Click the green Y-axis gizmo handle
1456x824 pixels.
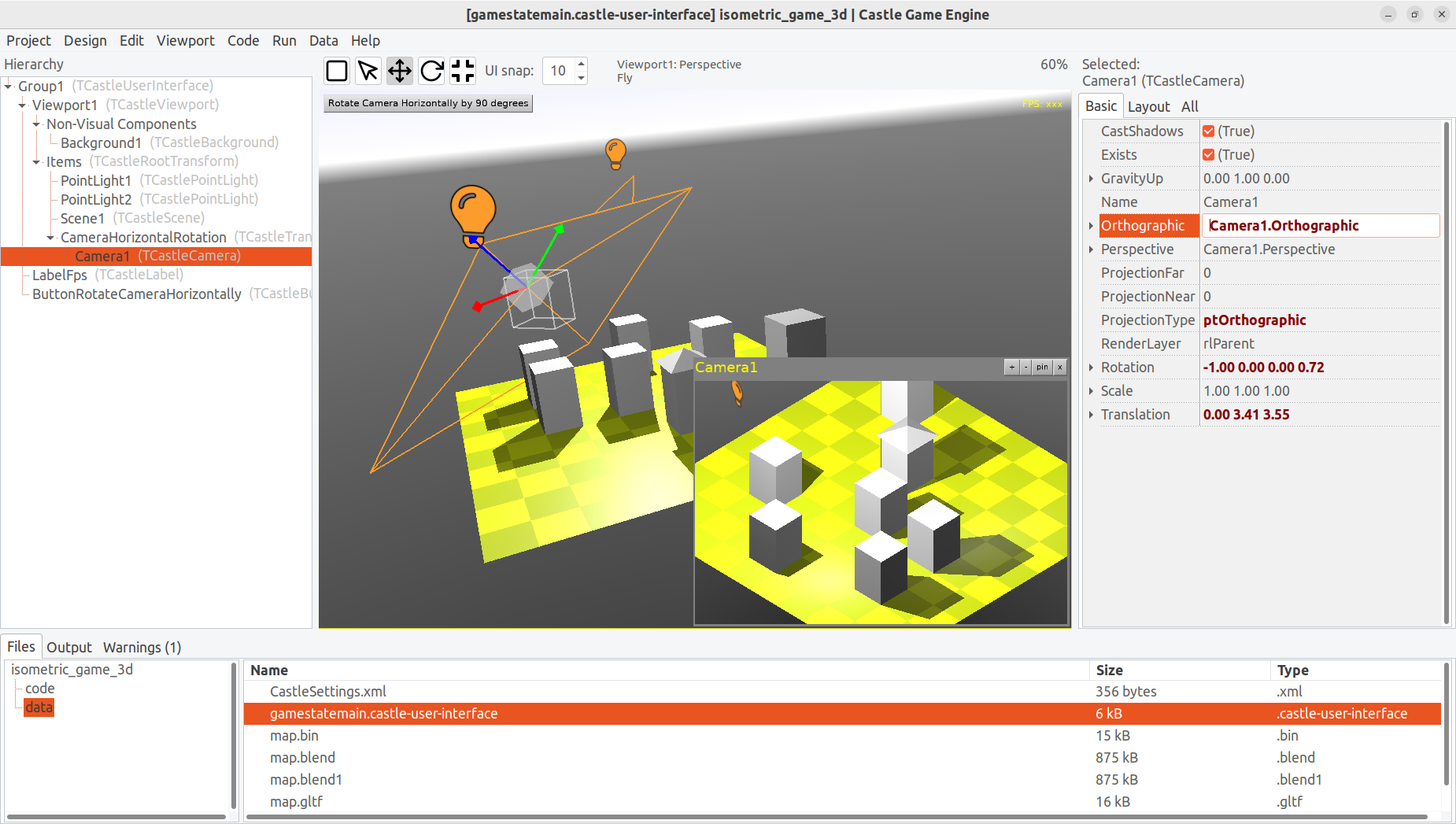[x=559, y=229]
